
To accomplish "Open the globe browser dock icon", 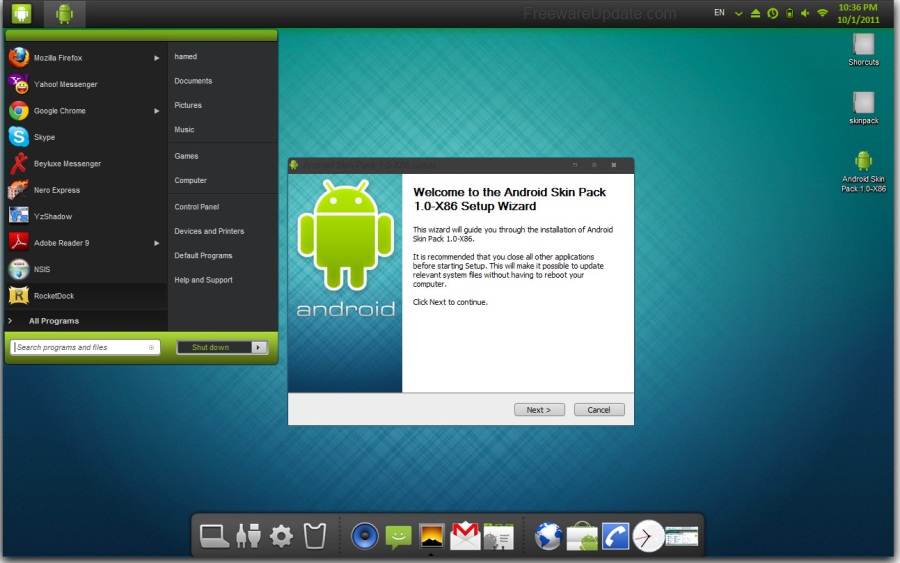I will (548, 537).
